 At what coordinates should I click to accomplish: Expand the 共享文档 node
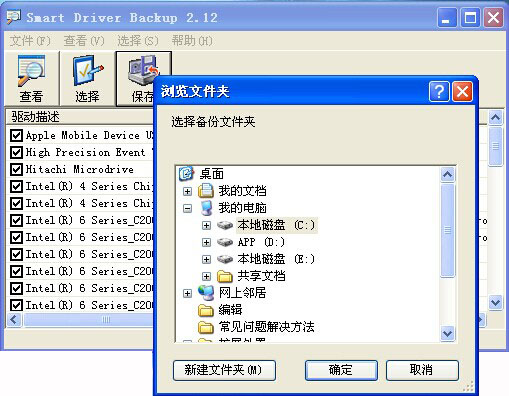pos(206,276)
